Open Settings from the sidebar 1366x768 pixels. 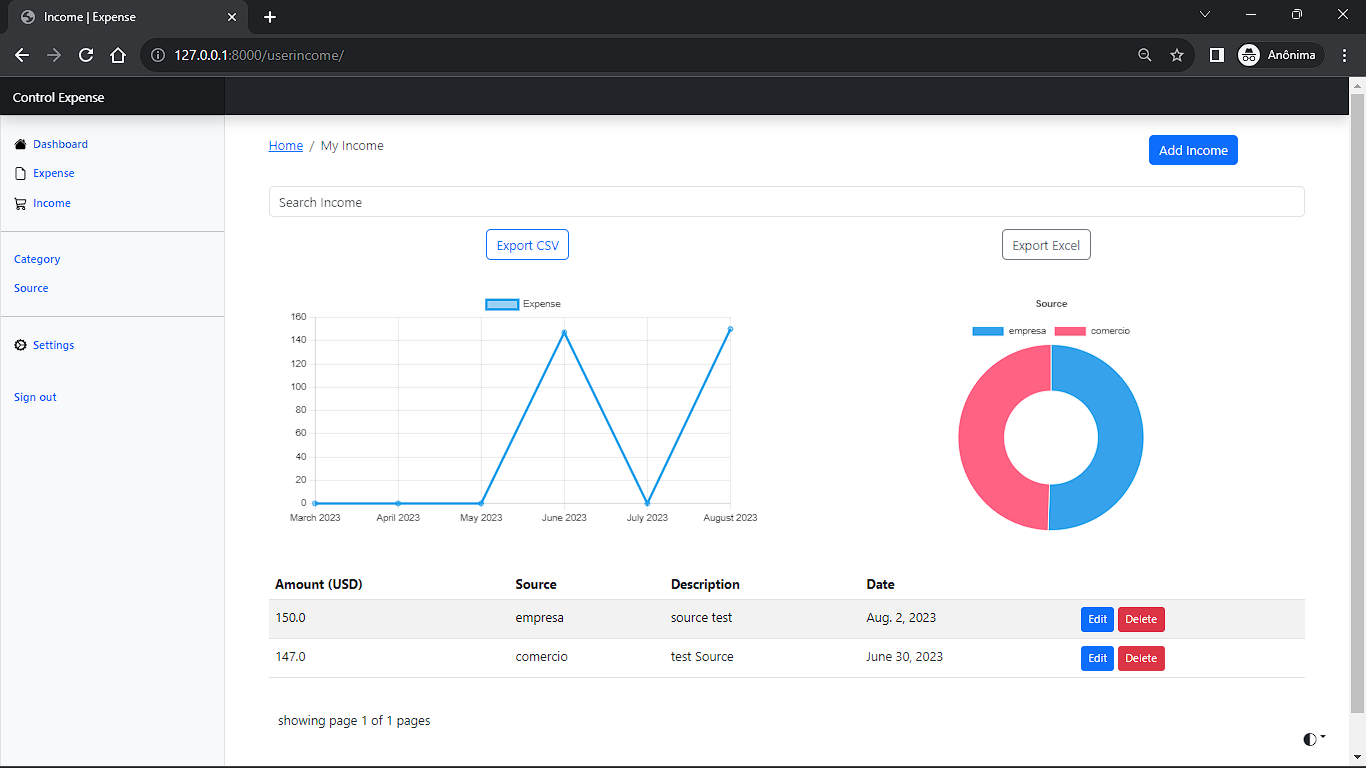click(53, 345)
